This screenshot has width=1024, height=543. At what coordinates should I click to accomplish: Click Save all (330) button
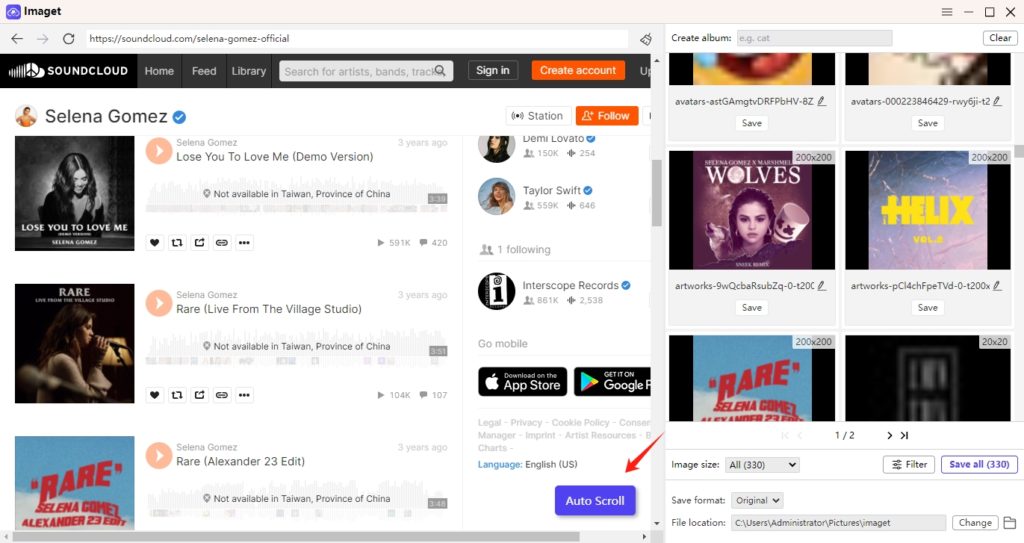pyautogui.click(x=979, y=464)
